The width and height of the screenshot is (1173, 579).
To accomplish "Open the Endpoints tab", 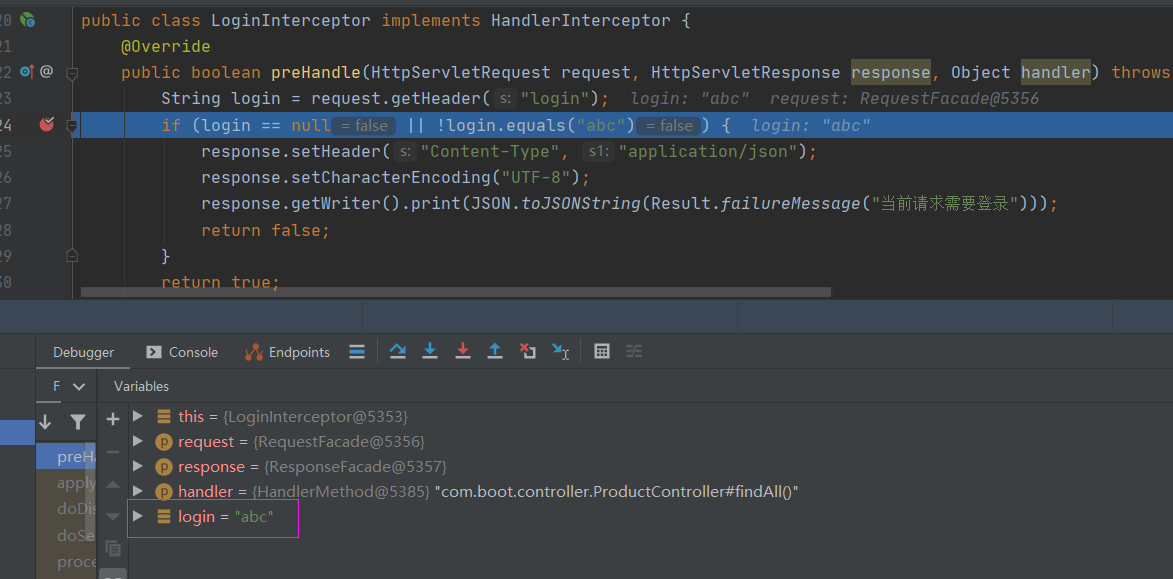I will click(x=288, y=352).
